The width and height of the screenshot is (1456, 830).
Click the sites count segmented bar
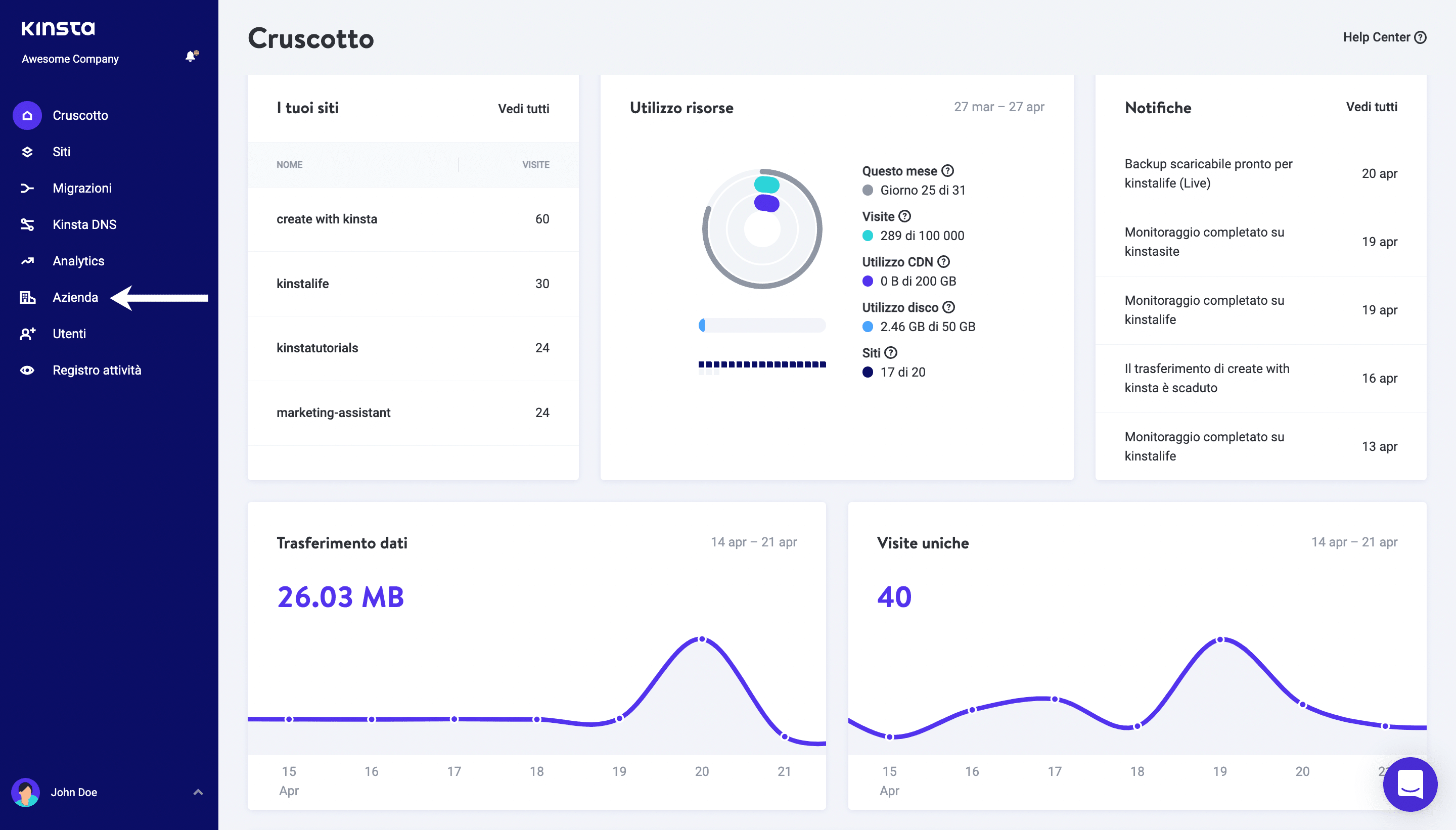[762, 367]
